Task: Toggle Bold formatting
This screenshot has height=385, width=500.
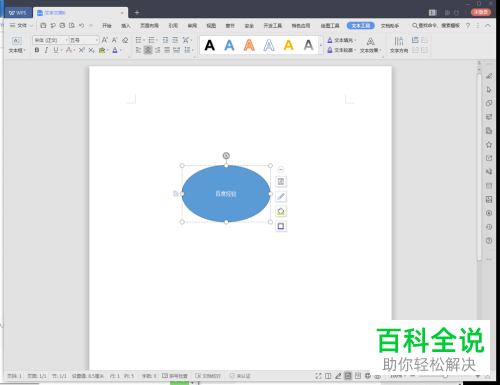Action: click(37, 50)
